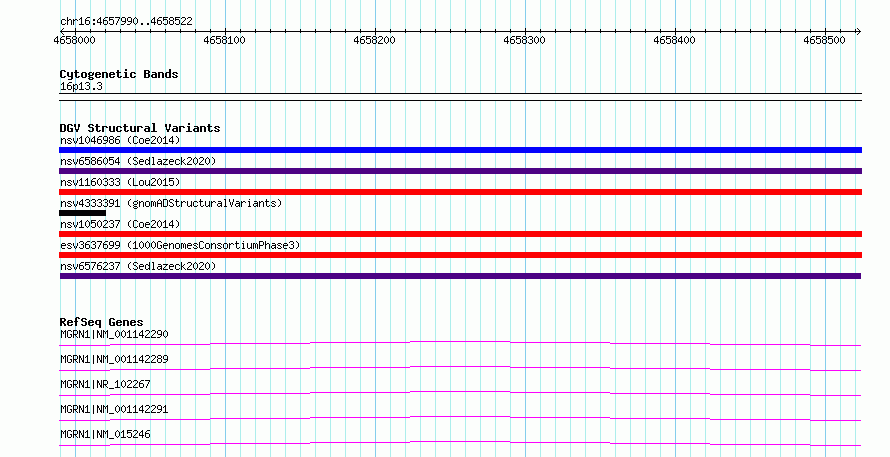
Task: Open transcript MGRN1|NM_001142290 label
Action: (114, 334)
